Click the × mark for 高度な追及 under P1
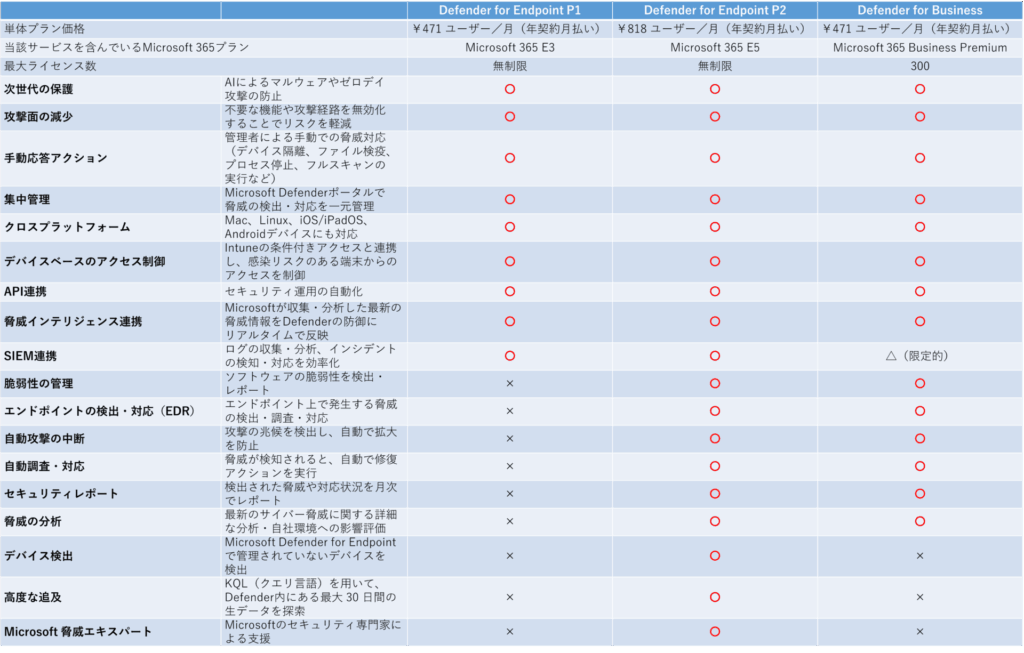This screenshot has width=1024, height=653. pyautogui.click(x=510, y=597)
